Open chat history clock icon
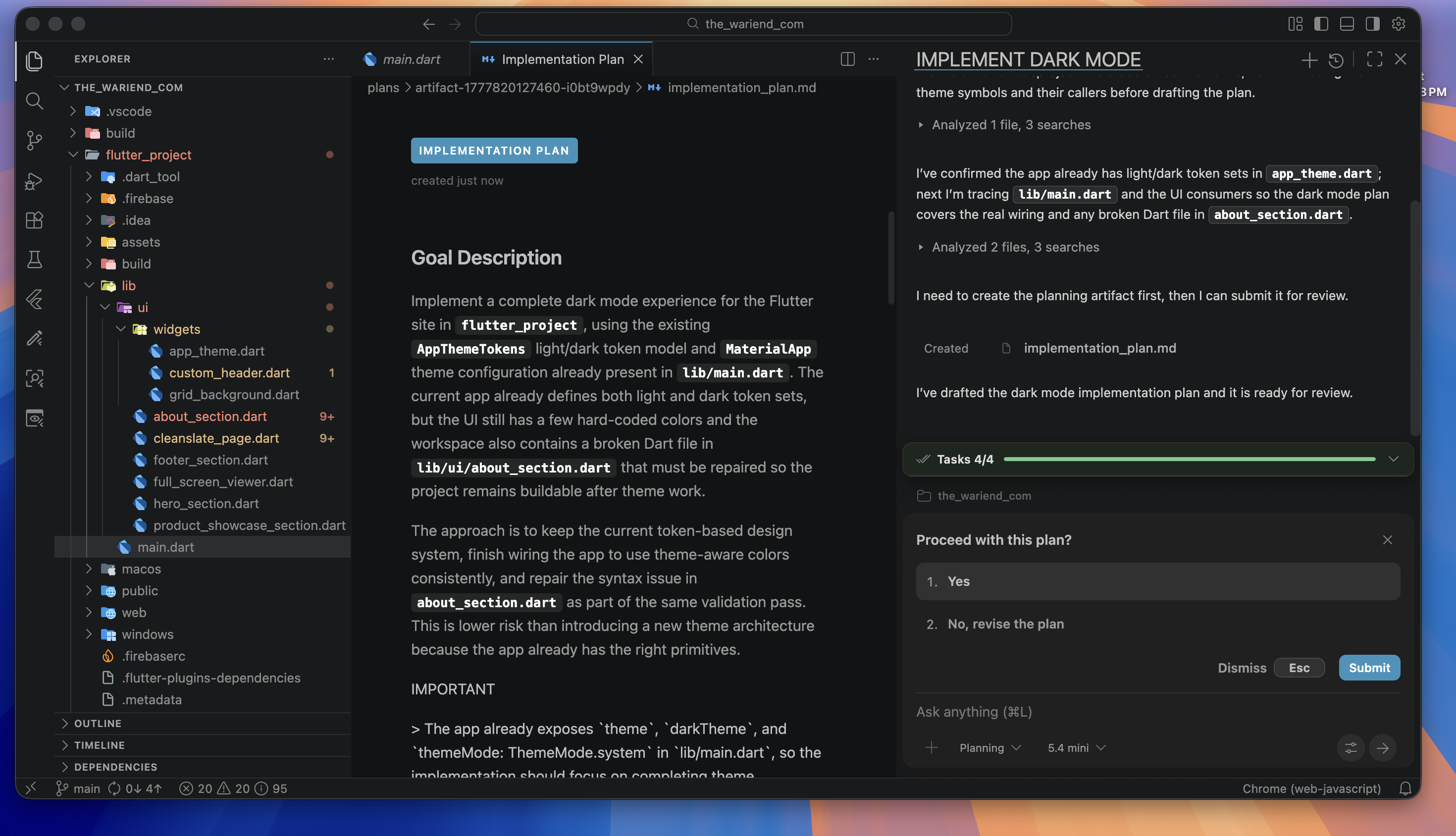The width and height of the screenshot is (1456, 836). [1336, 60]
